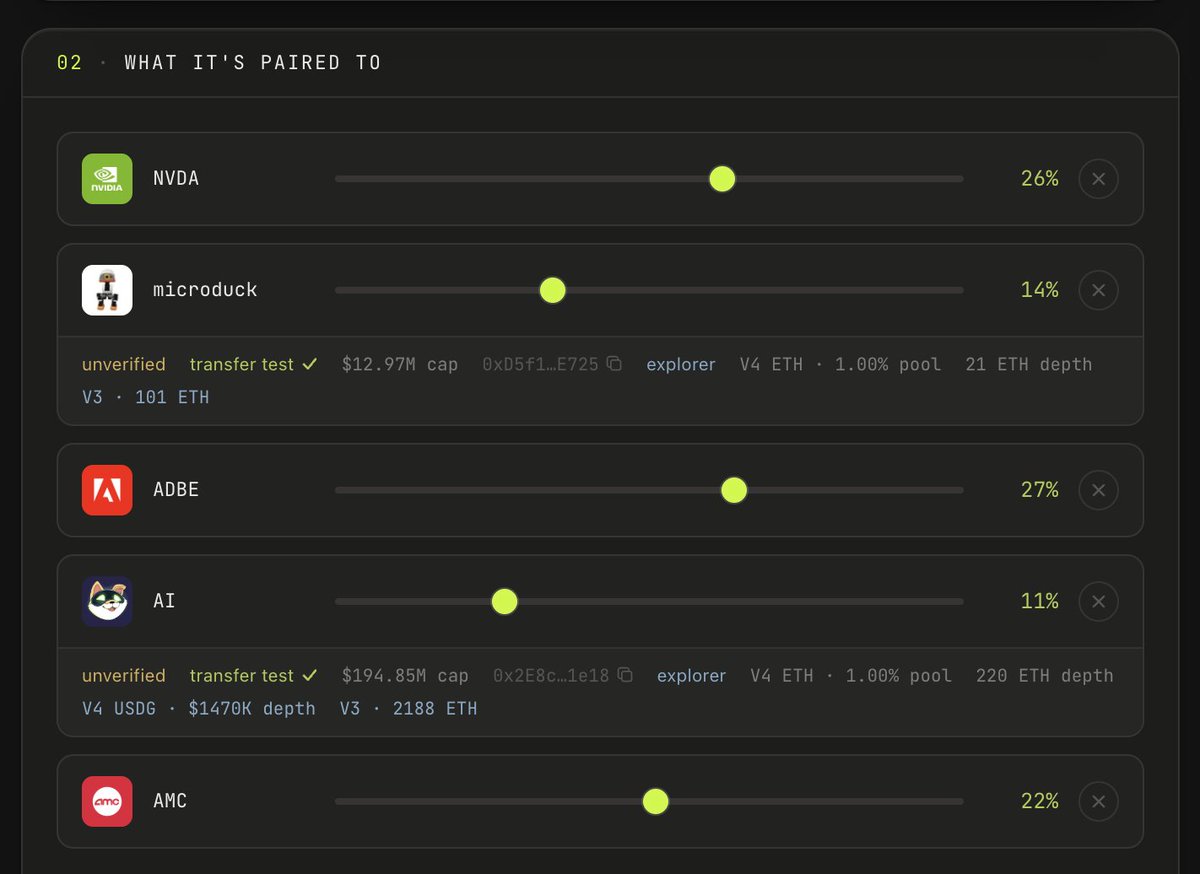Click the AMC 22% value
The height and width of the screenshot is (874, 1200).
coord(1040,801)
